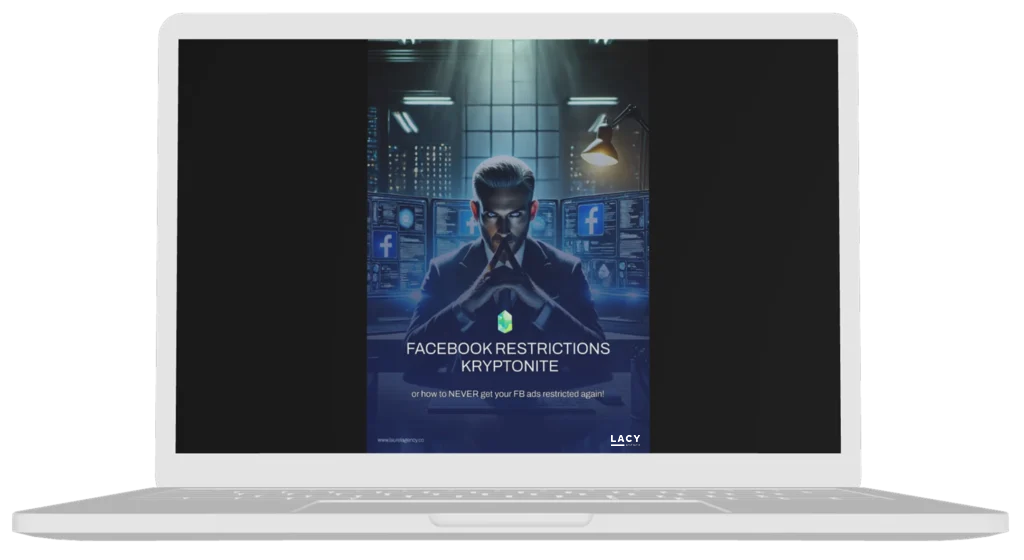Click the LACY logo on the cover
Image resolution: width=1024 pixels, height=560 pixels.
click(625, 440)
